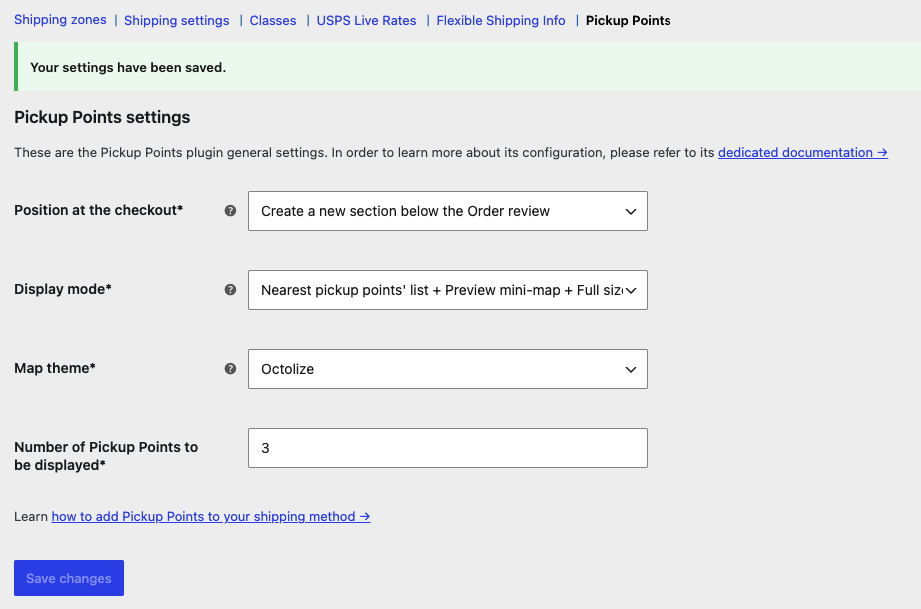Open how to add Pickup Points link

(x=211, y=516)
